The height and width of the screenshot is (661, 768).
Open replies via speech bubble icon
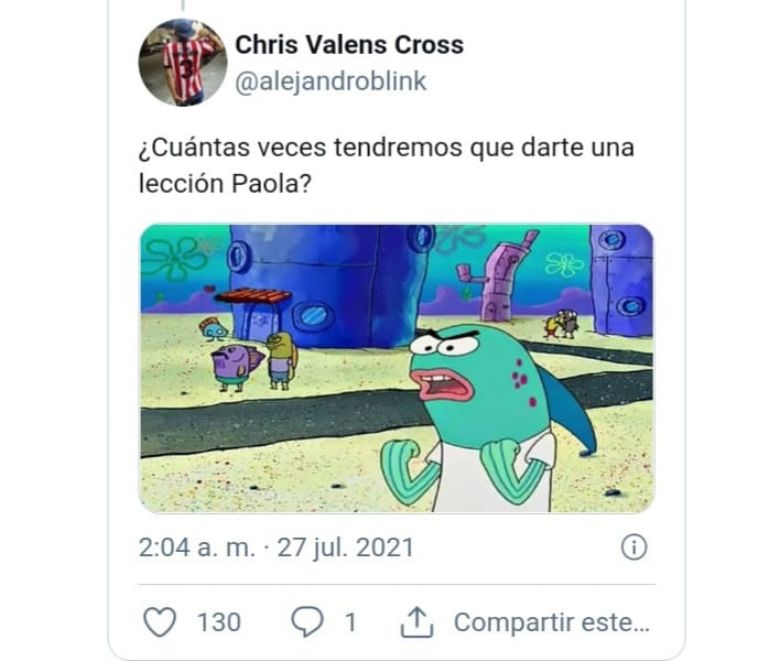pyautogui.click(x=307, y=622)
